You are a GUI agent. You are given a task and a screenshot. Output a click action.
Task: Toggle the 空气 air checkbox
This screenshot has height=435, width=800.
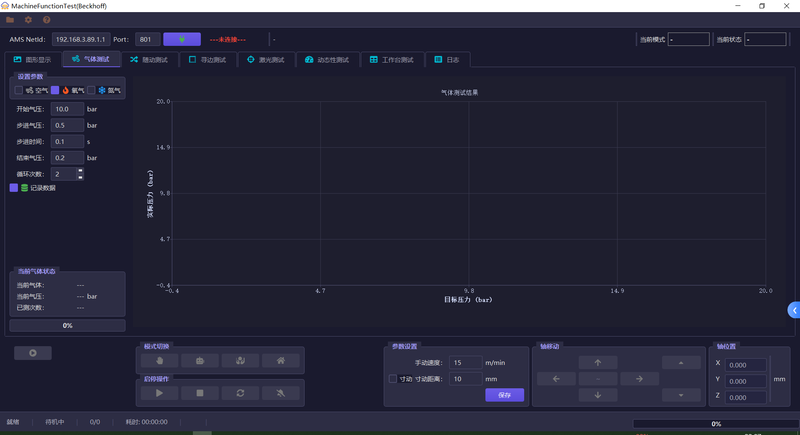(18, 90)
